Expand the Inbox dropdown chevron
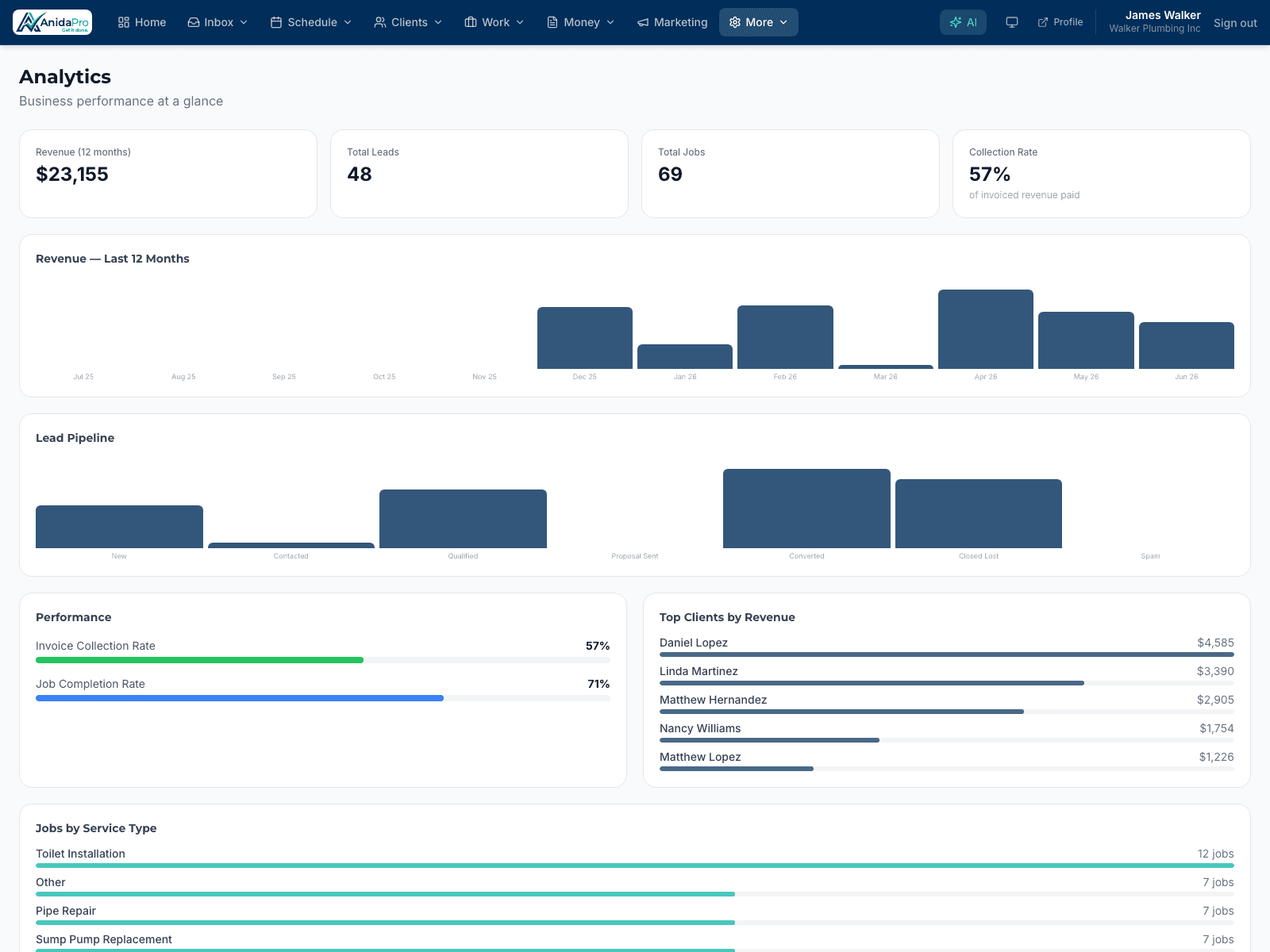 point(244,22)
